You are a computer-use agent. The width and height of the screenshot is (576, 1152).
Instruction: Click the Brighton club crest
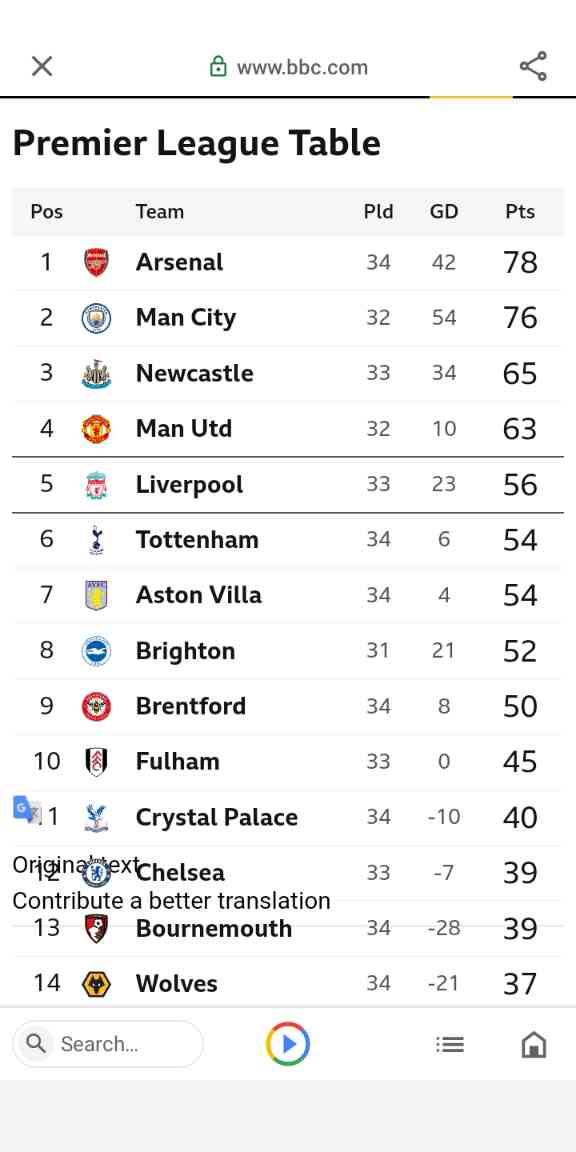[97, 650]
